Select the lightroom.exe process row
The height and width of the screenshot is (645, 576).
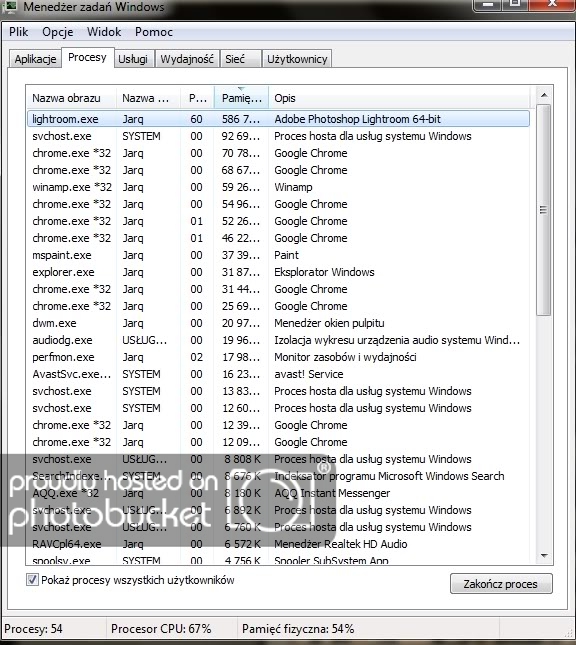click(x=278, y=119)
